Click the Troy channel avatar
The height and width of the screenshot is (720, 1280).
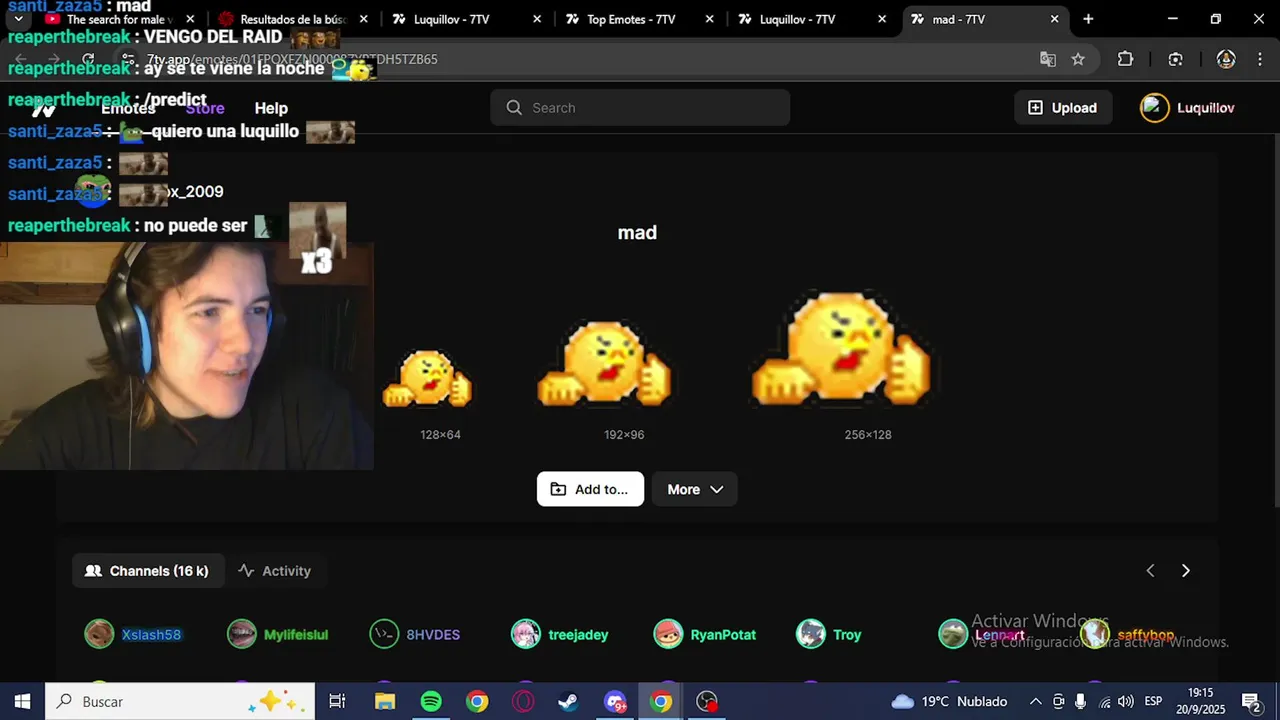tap(811, 634)
